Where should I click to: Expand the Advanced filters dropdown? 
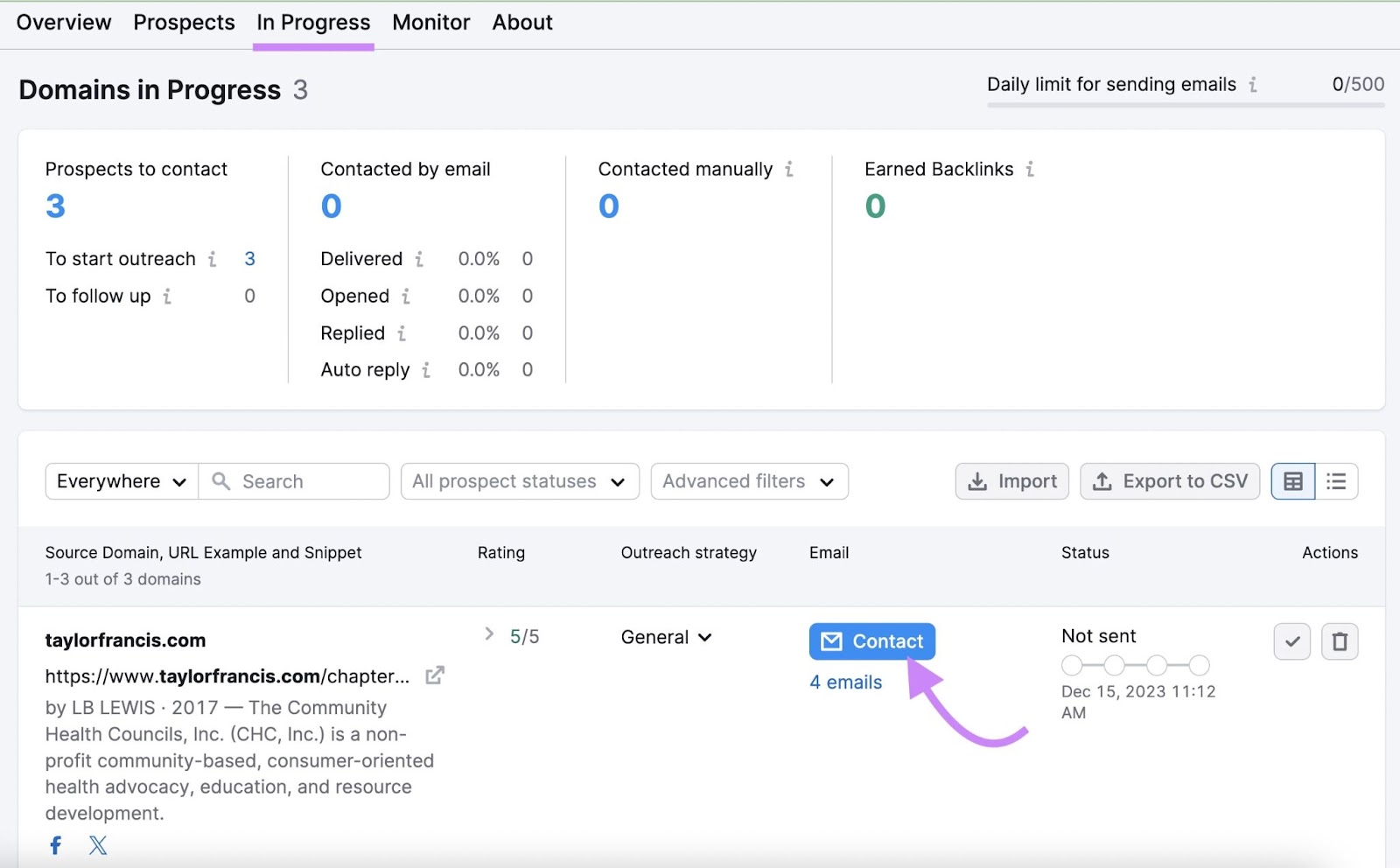pos(748,481)
